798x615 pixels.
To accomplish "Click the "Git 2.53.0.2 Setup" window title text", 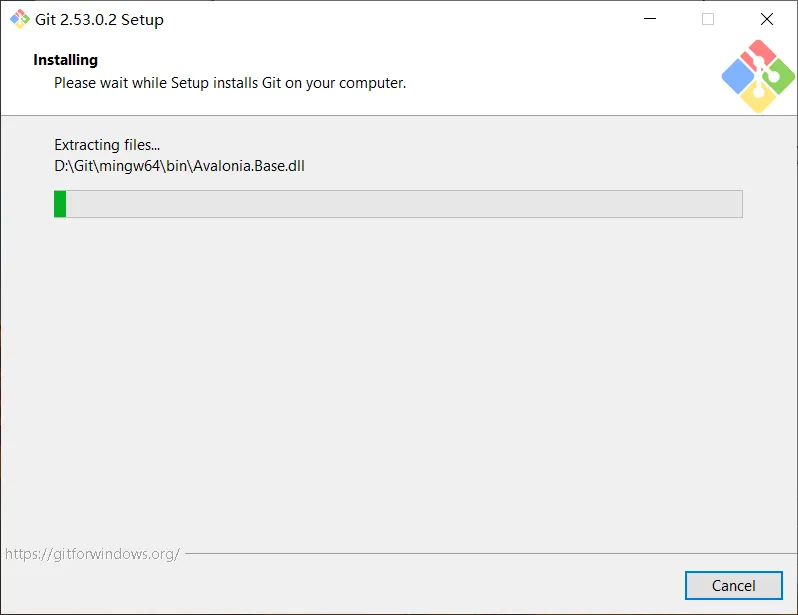I will coord(100,19).
